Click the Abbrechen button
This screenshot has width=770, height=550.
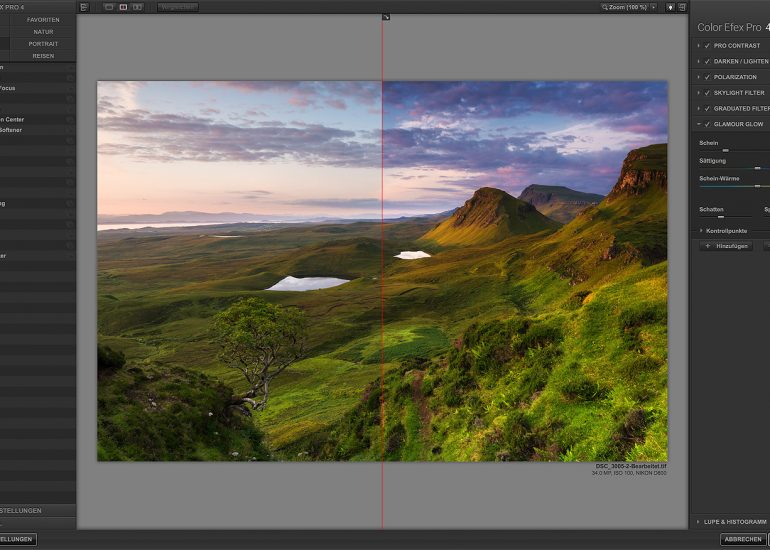click(742, 539)
